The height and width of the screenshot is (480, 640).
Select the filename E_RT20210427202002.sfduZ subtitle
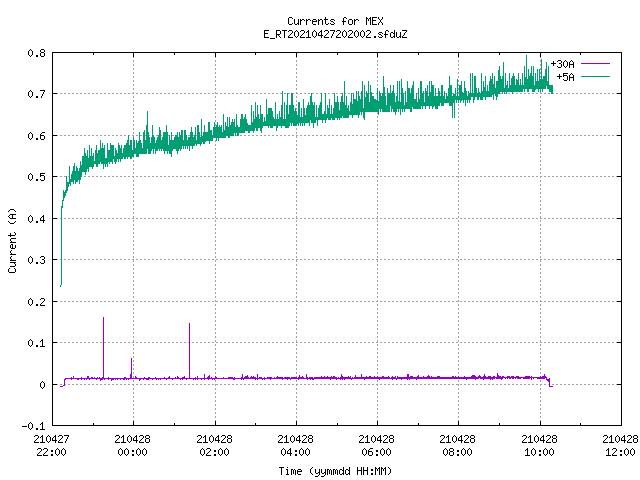[x=335, y=34]
